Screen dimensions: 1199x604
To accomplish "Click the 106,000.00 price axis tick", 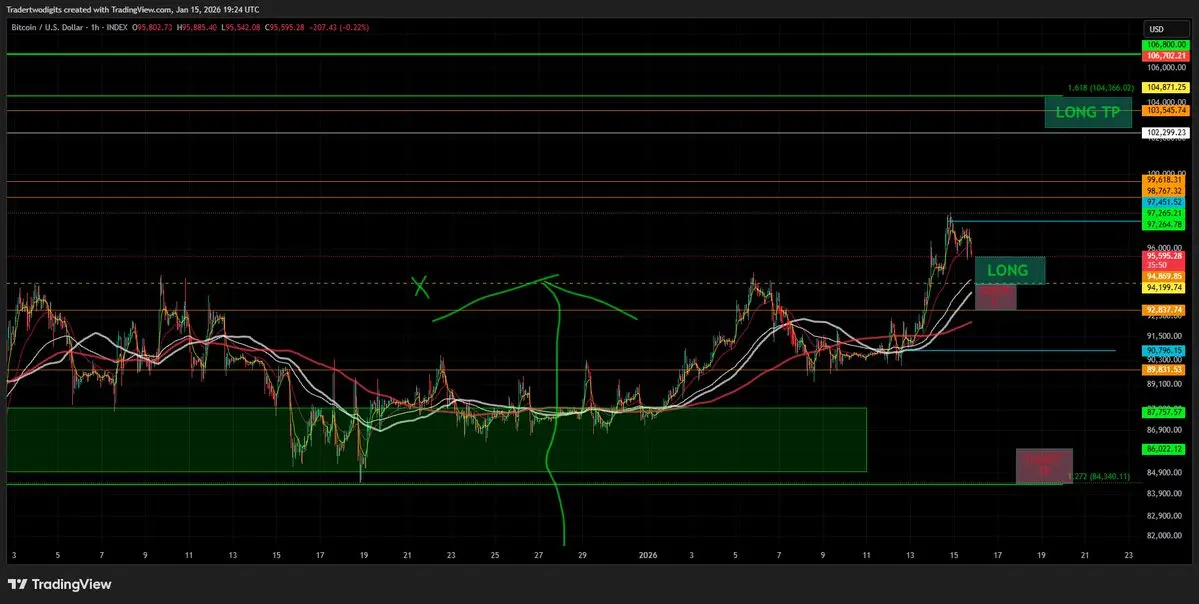I will point(1165,67).
